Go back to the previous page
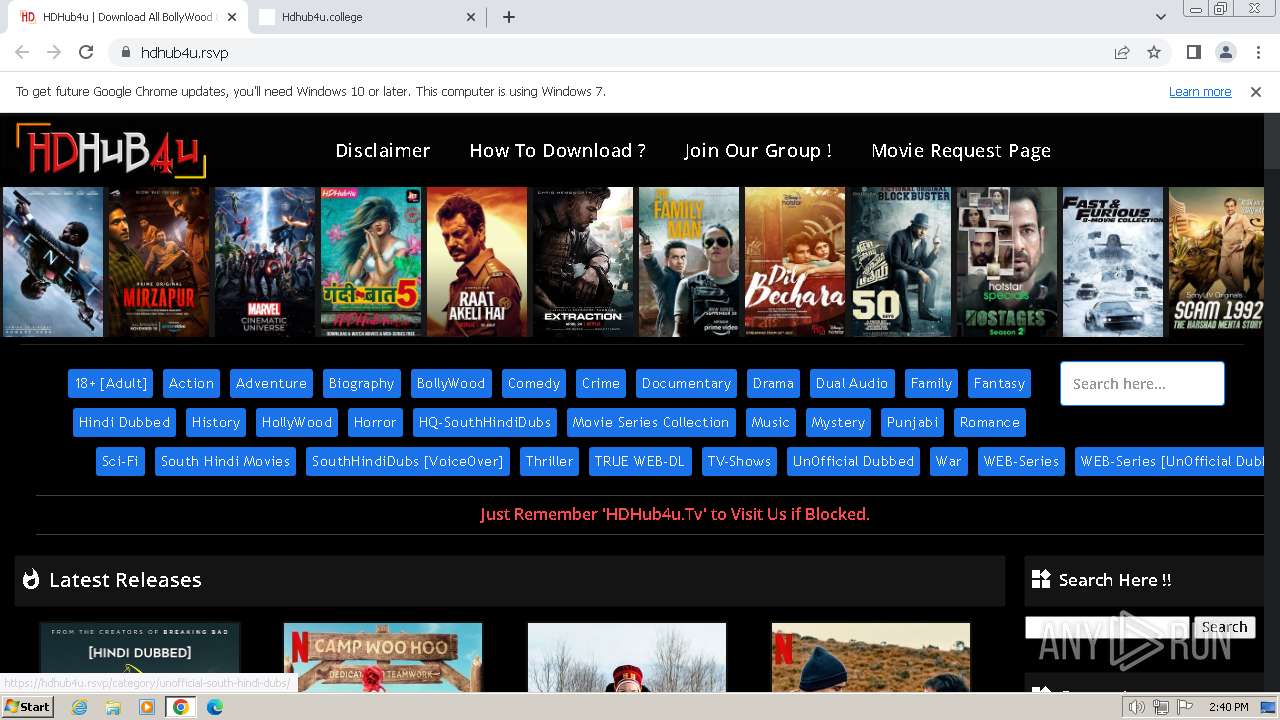 22,52
